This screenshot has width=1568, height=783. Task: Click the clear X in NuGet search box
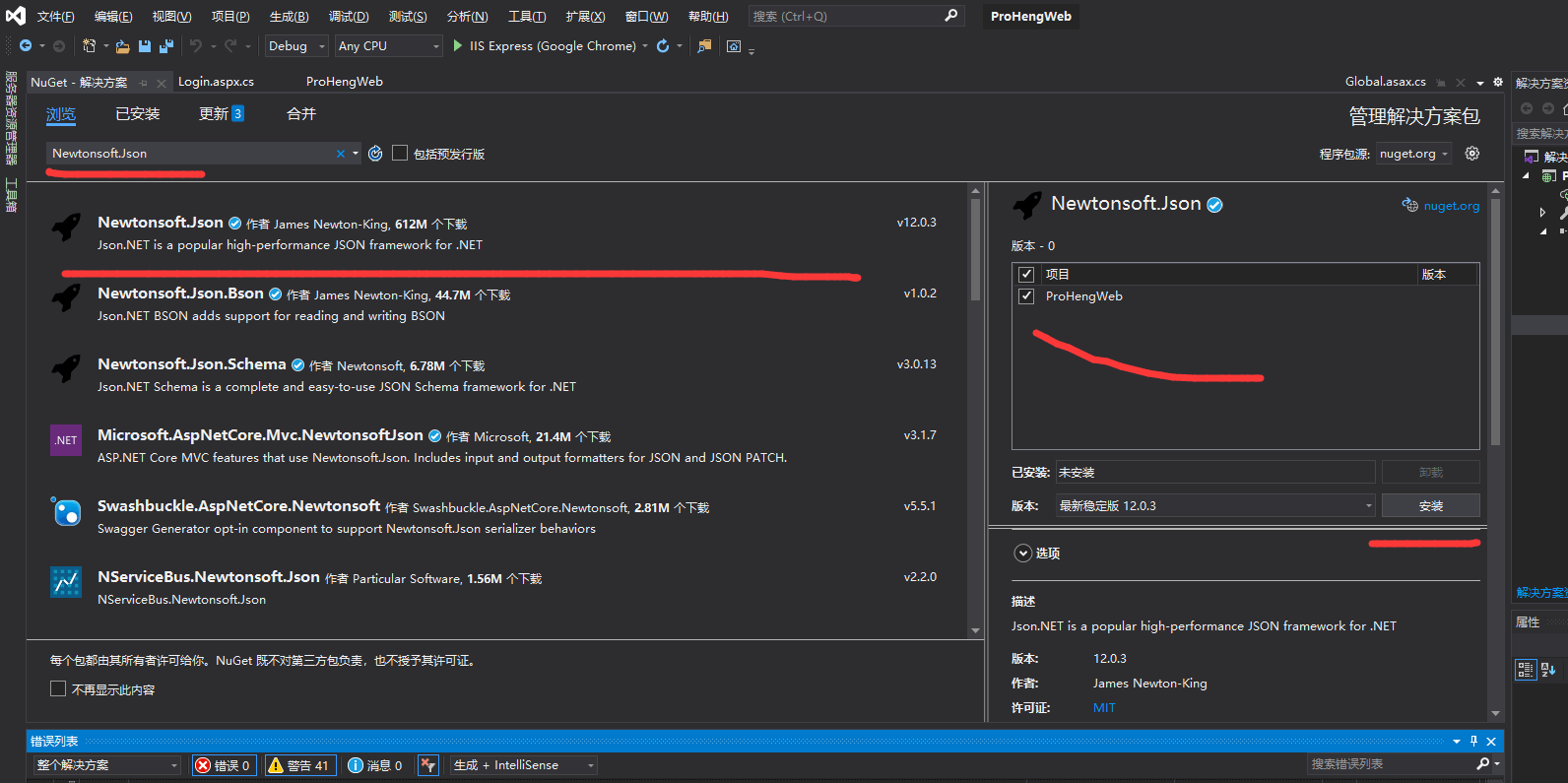[x=341, y=154]
